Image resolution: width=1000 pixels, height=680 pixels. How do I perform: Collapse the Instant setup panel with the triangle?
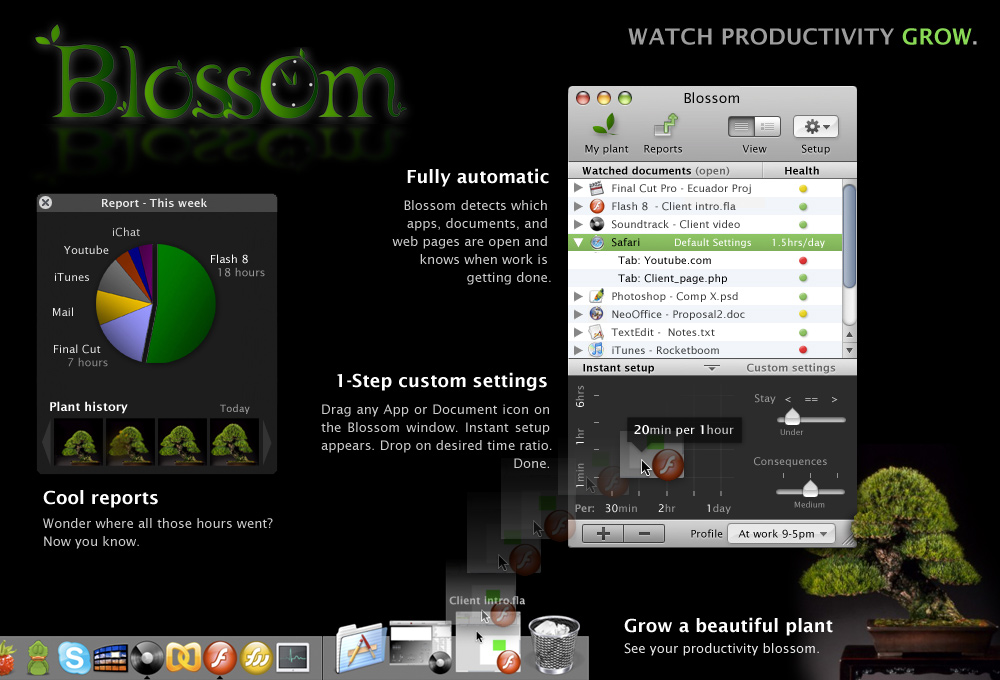tap(712, 368)
